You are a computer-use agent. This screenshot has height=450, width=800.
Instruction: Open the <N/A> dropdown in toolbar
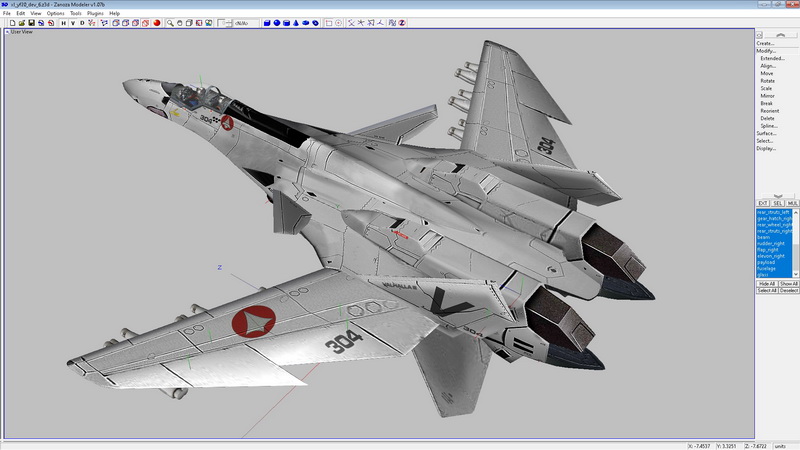pyautogui.click(x=246, y=23)
